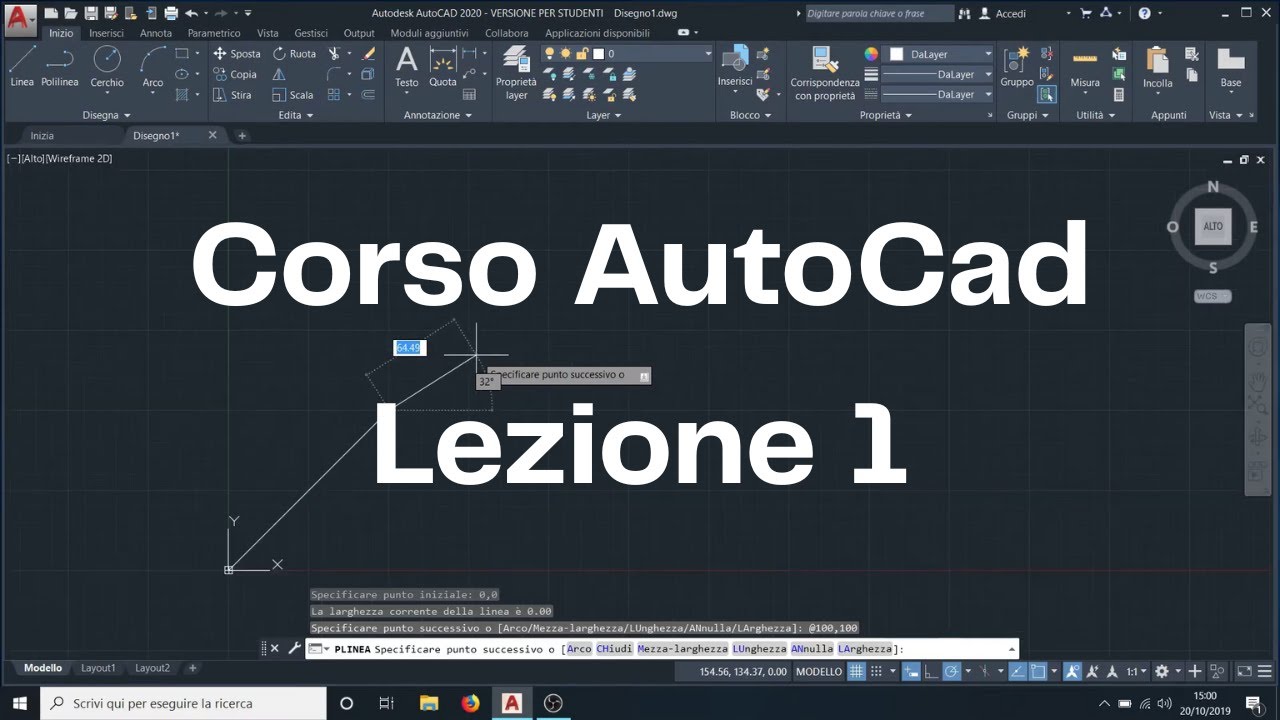Open Proprietà layer manager
Image resolution: width=1280 pixels, height=720 pixels.
[516, 72]
